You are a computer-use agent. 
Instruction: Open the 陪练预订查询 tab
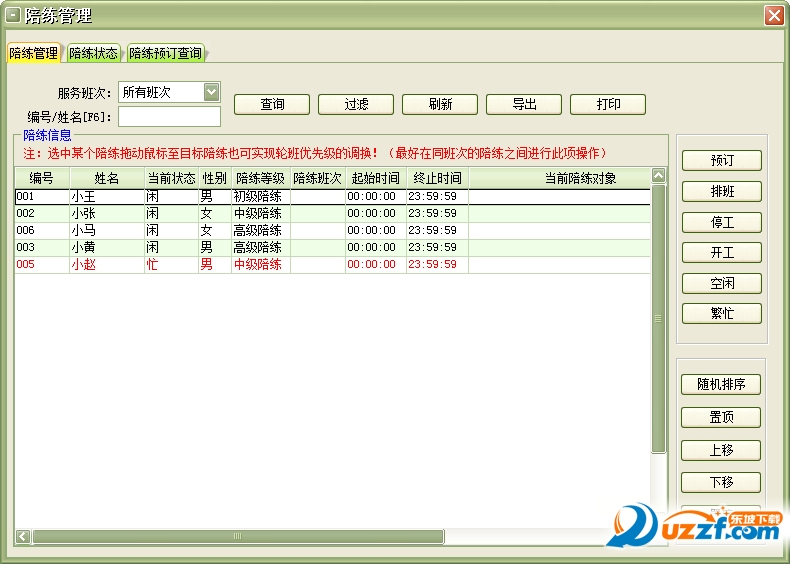166,53
